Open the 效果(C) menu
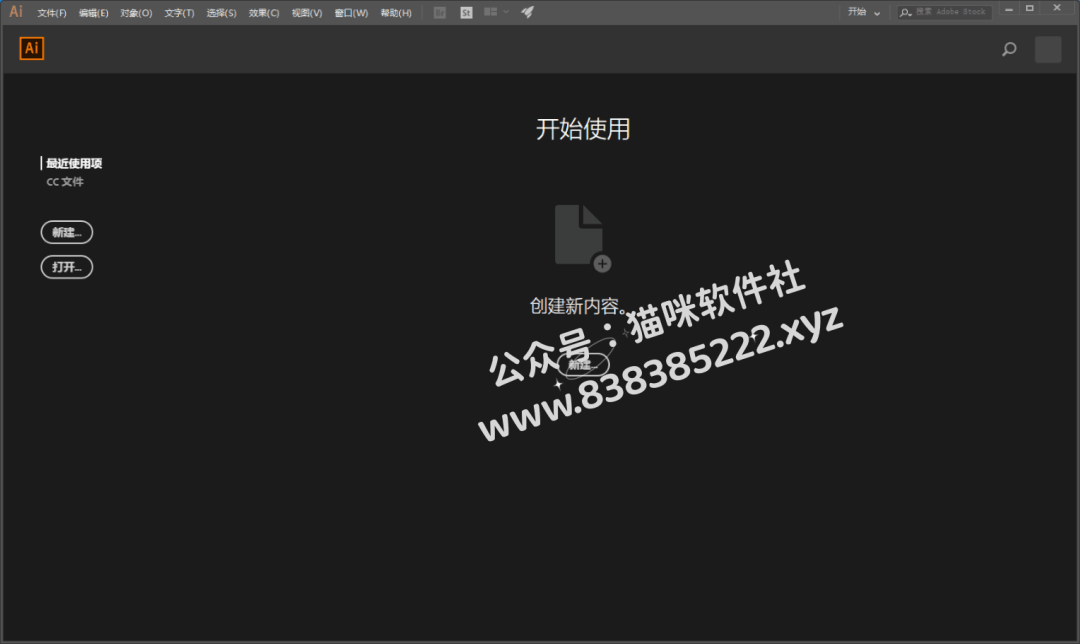Screen dimensions: 1080x644 264,13
